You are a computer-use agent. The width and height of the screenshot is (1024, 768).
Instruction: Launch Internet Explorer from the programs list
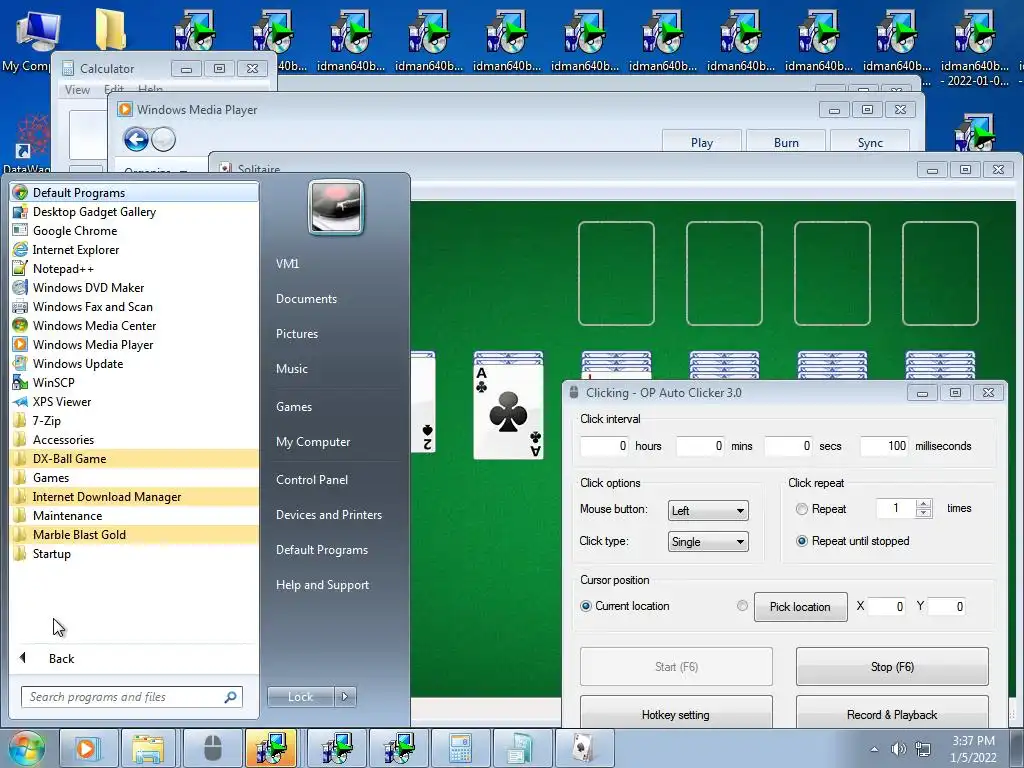(134, 249)
